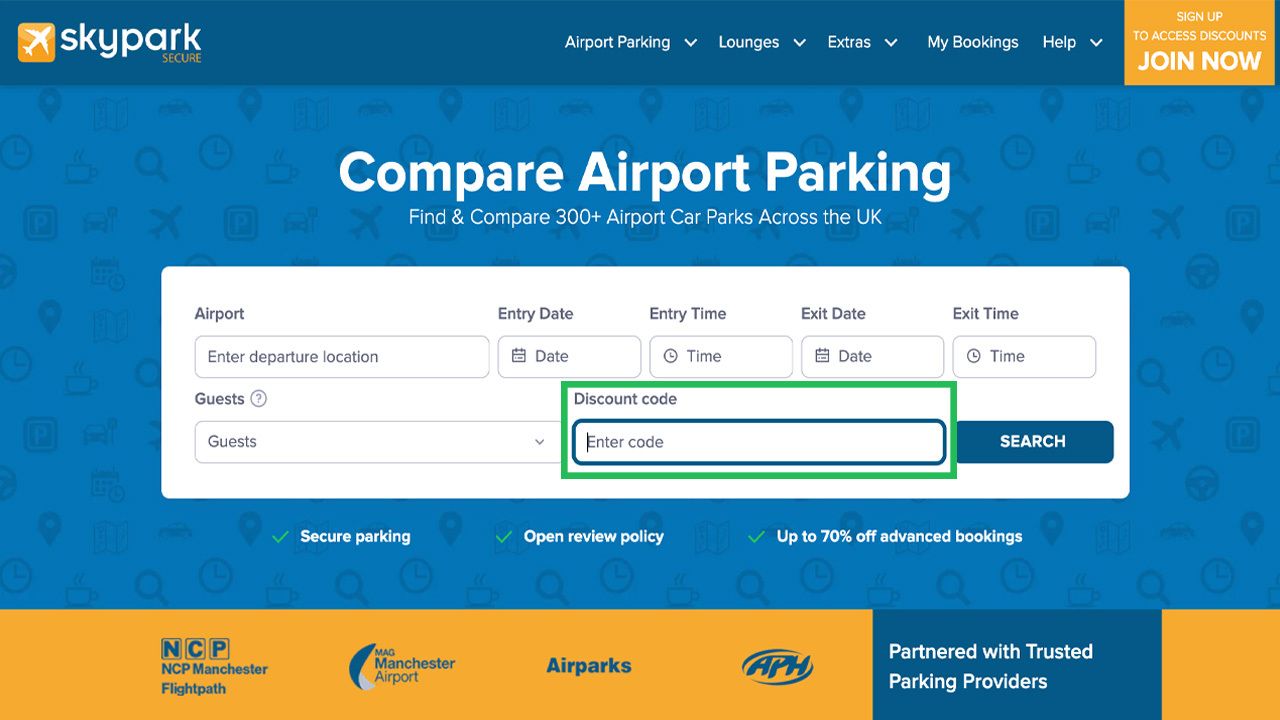Click the Skypark Secure logo

108,42
